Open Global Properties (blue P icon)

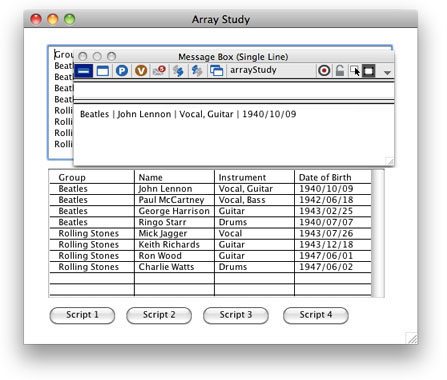click(x=122, y=71)
